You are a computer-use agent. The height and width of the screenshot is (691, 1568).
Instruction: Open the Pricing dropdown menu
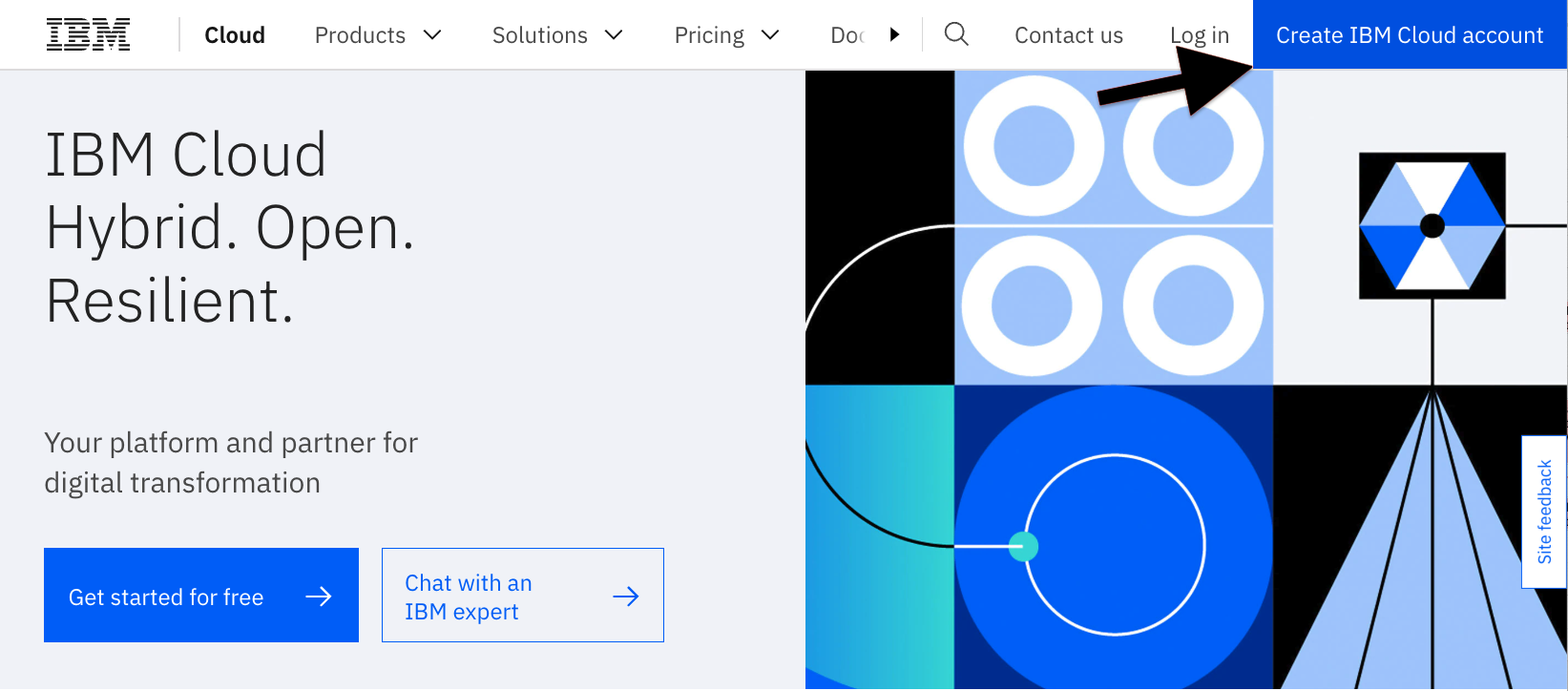tap(726, 35)
